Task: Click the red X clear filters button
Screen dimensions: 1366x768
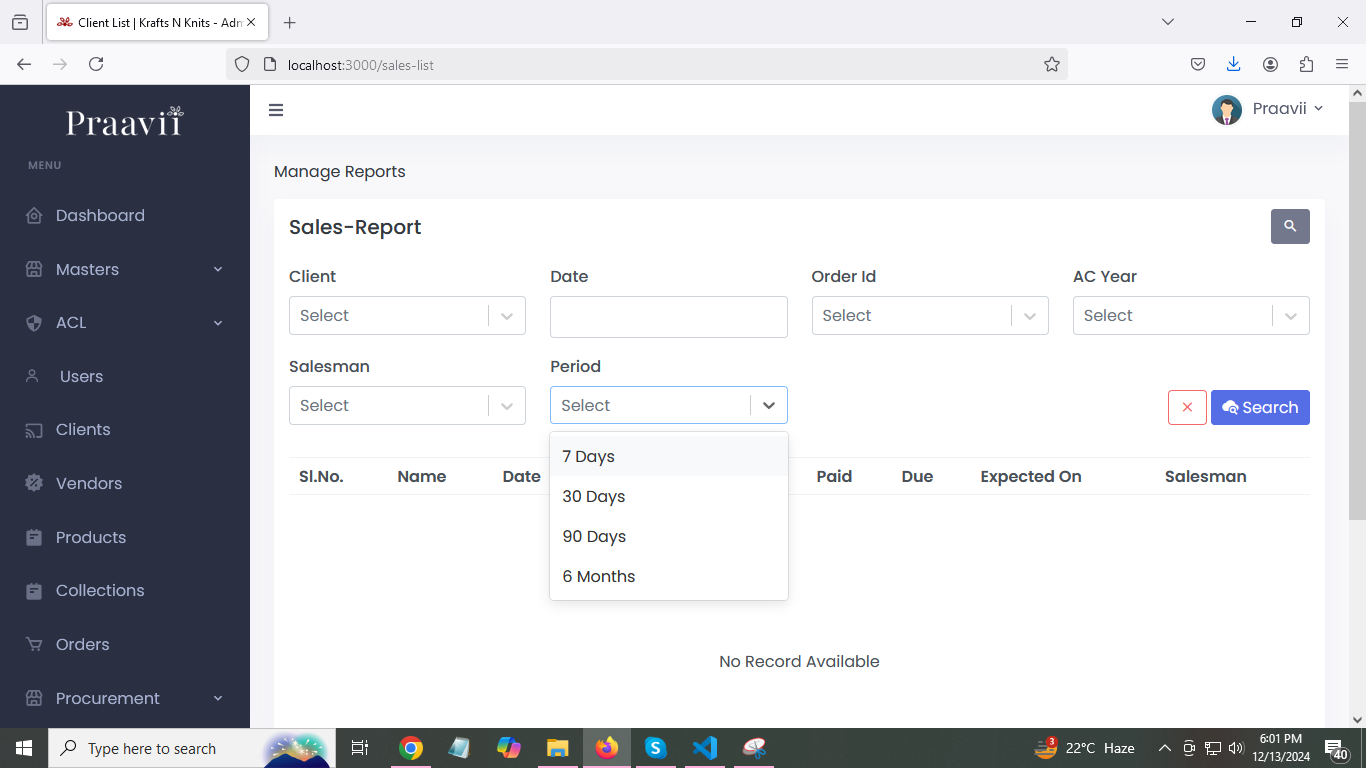Action: 1187,407
